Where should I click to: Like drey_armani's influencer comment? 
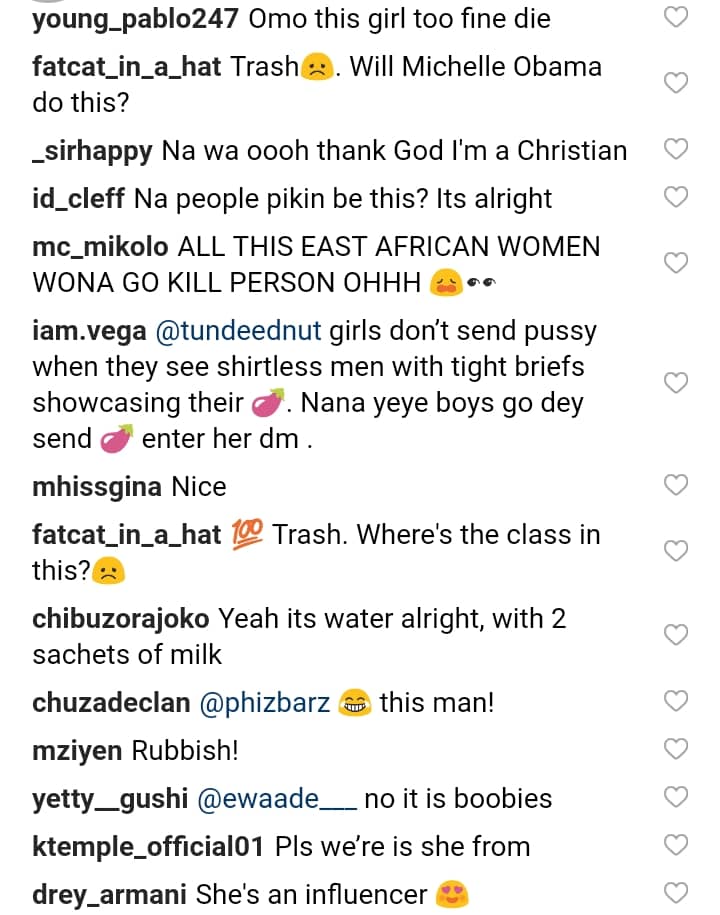click(677, 893)
